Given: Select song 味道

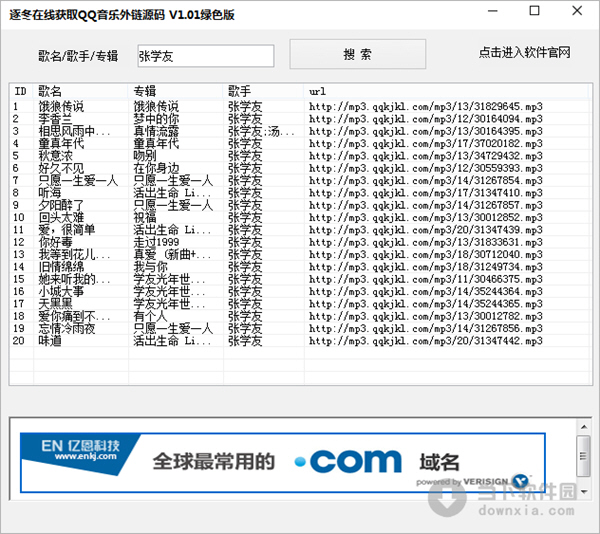Looking at the screenshot, I should [50, 340].
